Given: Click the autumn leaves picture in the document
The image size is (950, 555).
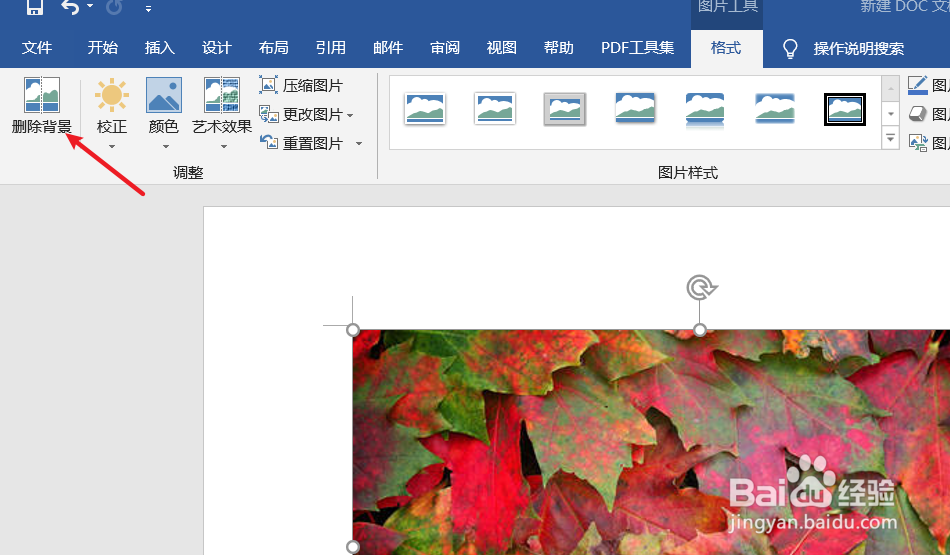Looking at the screenshot, I should click(651, 442).
